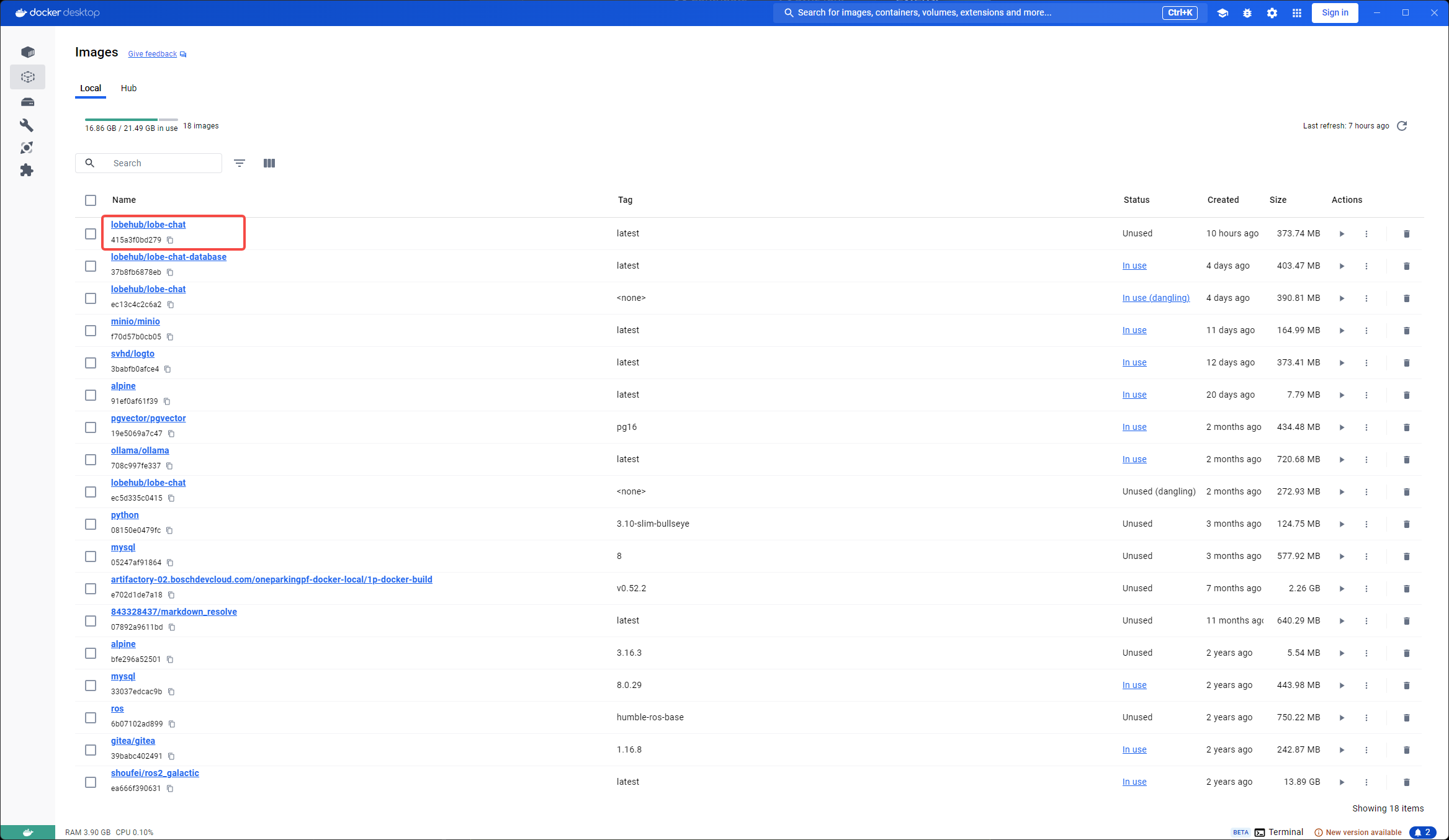Image resolution: width=1449 pixels, height=840 pixels.
Task: Switch to the Hub tab
Action: coord(128,88)
